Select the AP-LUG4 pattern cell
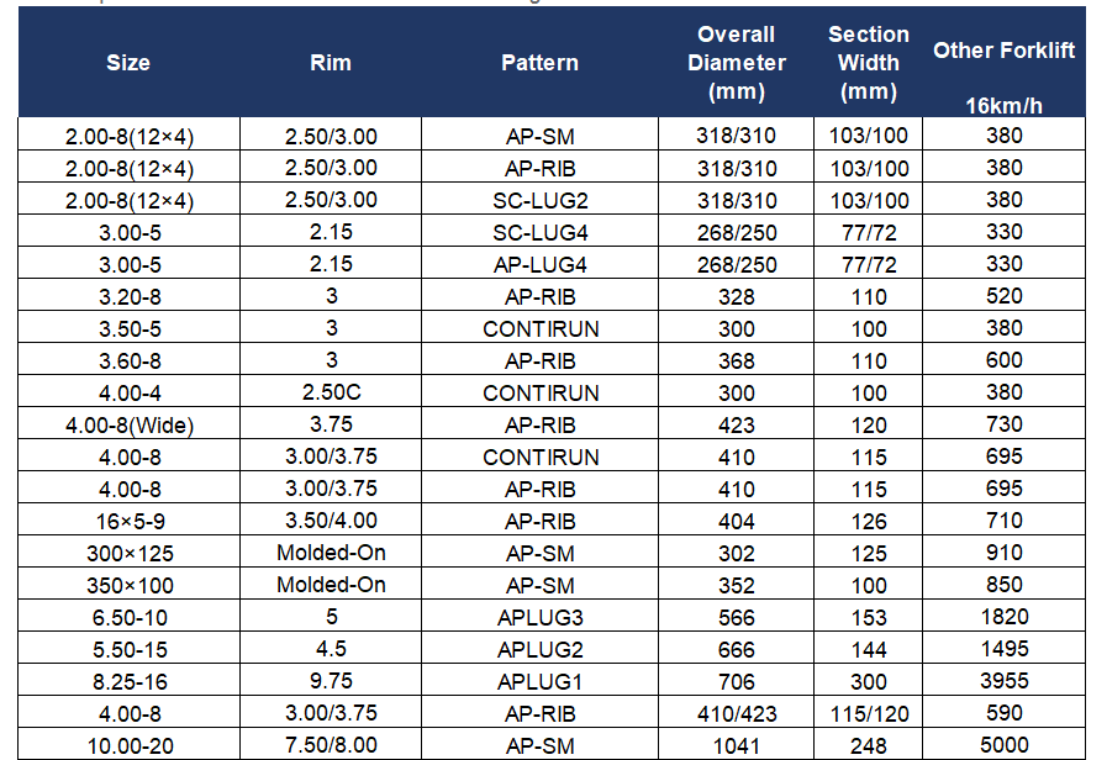This screenshot has height=761, width=1107. pyautogui.click(x=540, y=265)
